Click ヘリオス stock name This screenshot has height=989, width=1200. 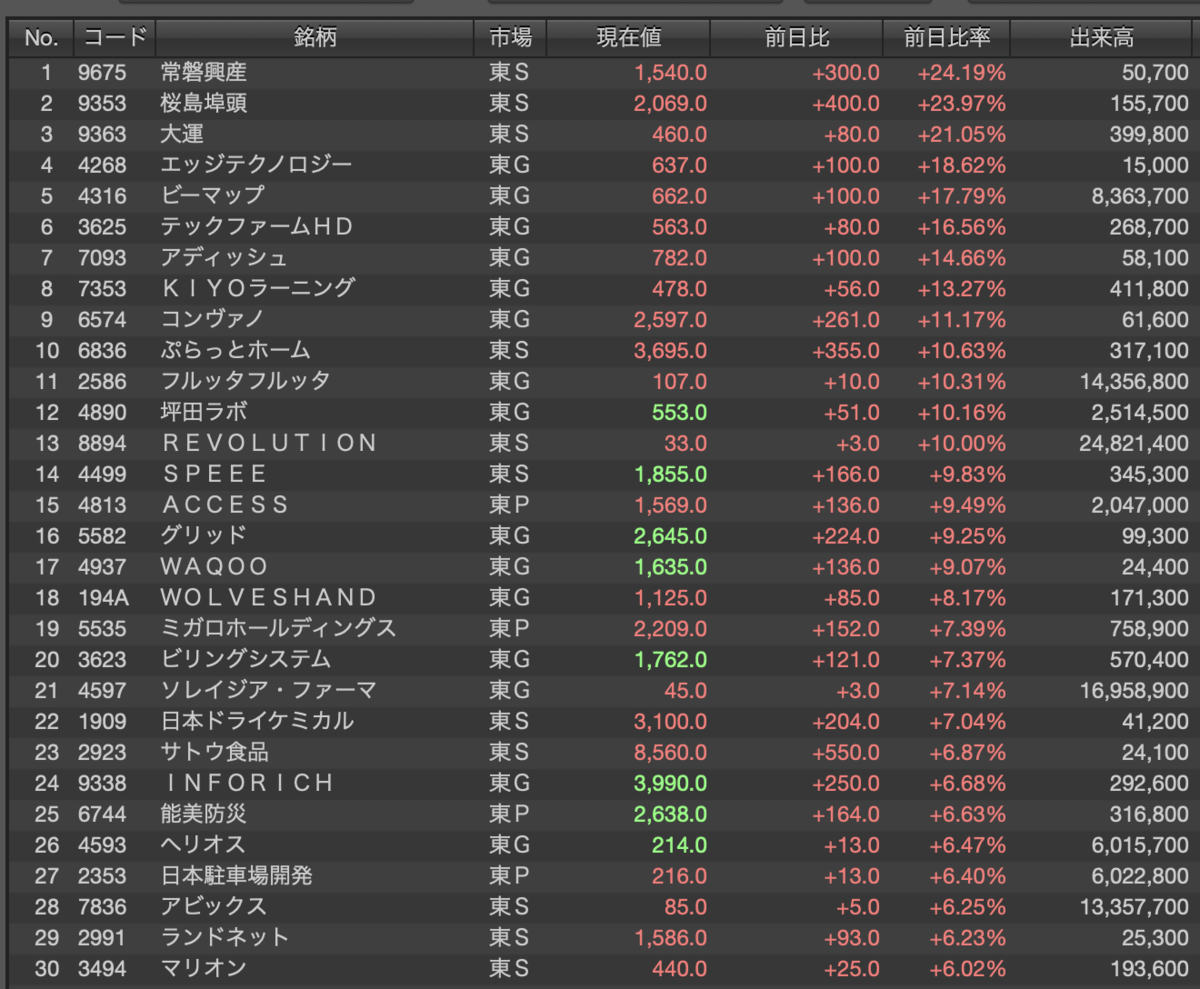coord(202,845)
